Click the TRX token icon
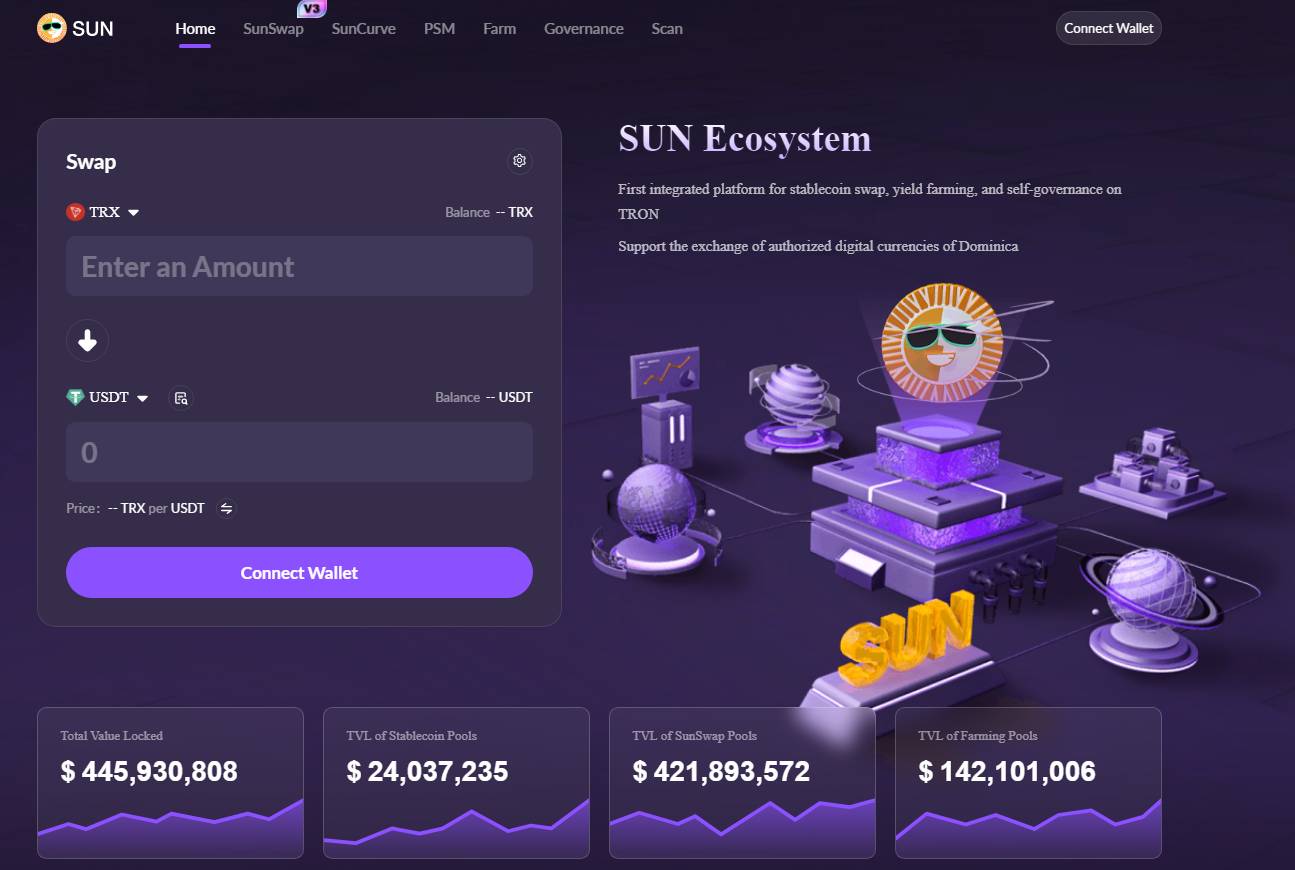The width and height of the screenshot is (1295, 870). (75, 212)
